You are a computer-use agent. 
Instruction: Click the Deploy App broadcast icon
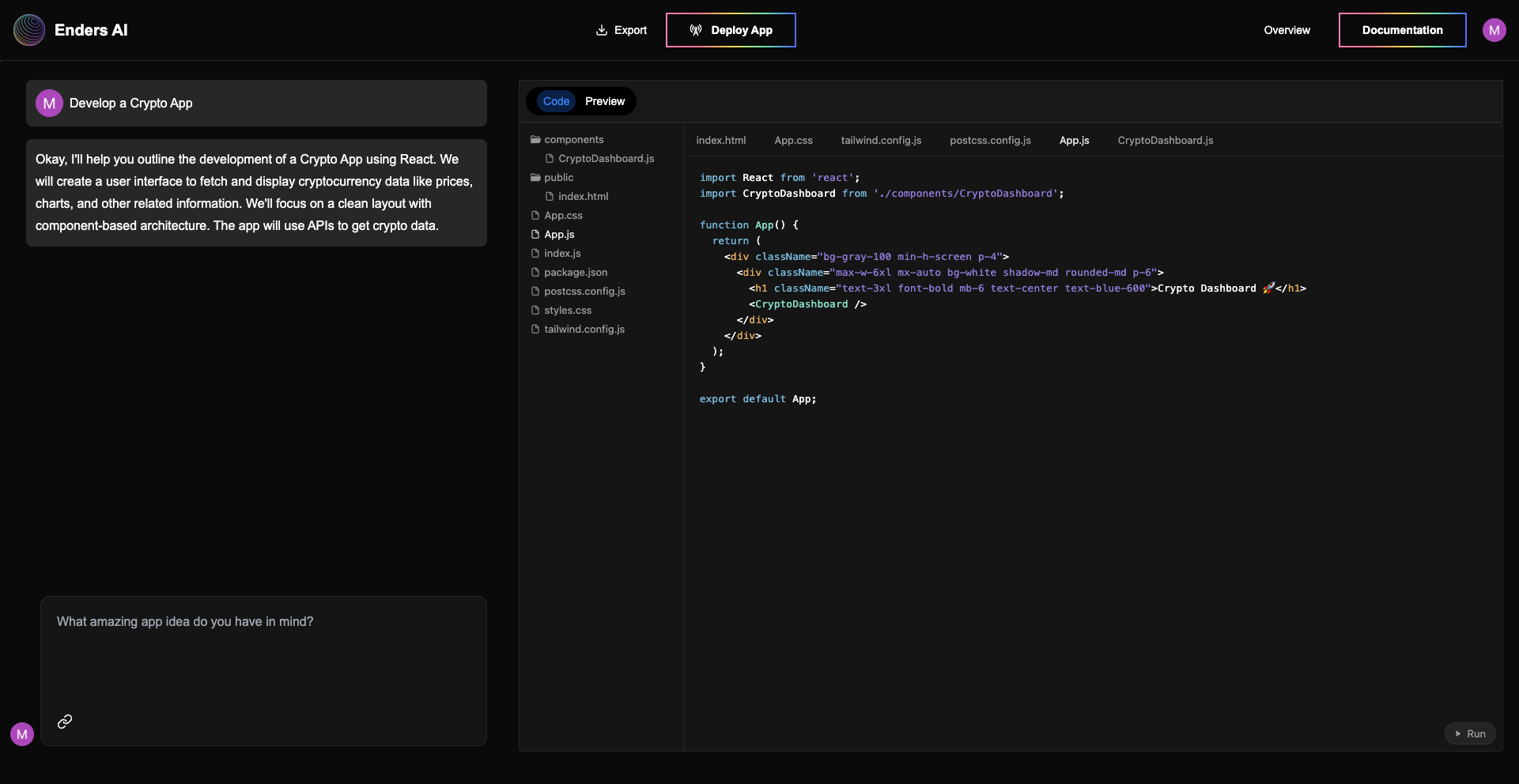pyautogui.click(x=696, y=30)
